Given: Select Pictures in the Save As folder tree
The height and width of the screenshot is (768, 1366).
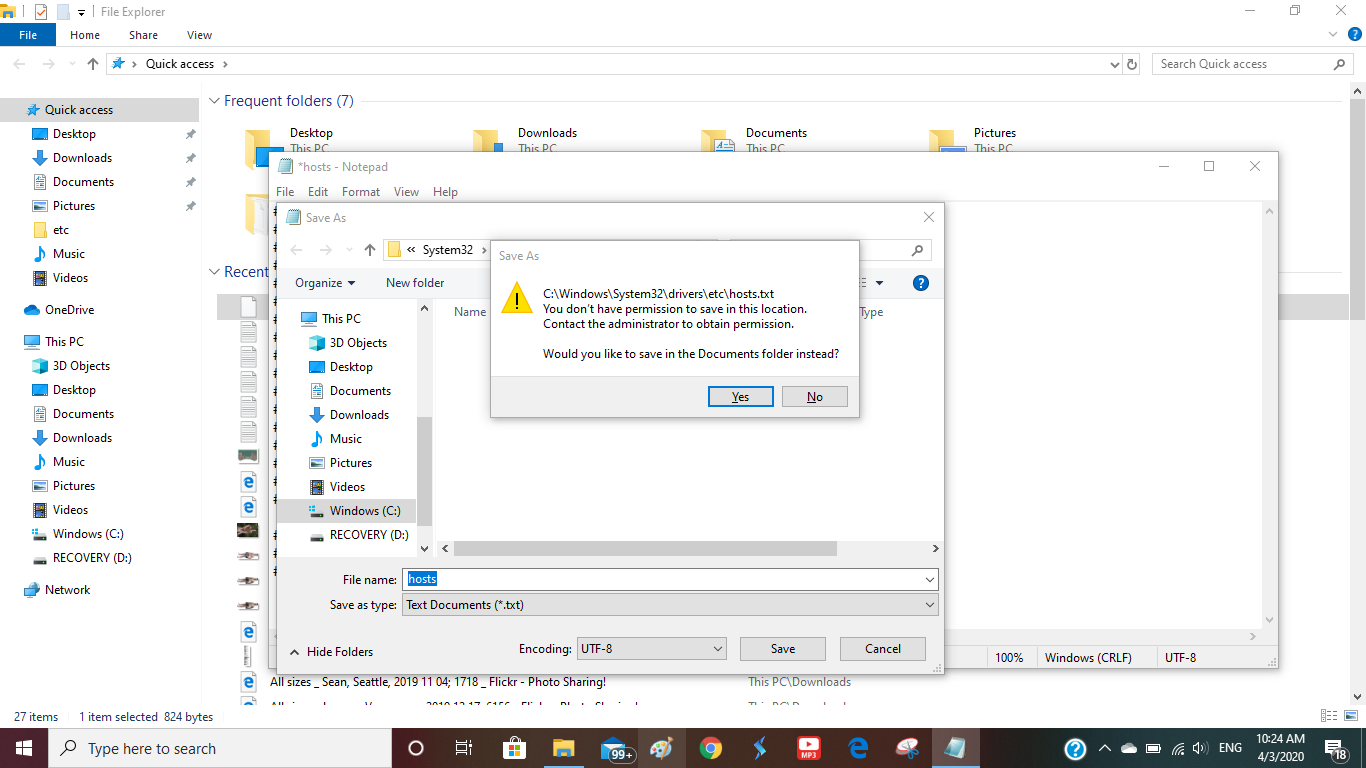Looking at the screenshot, I should [x=351, y=463].
